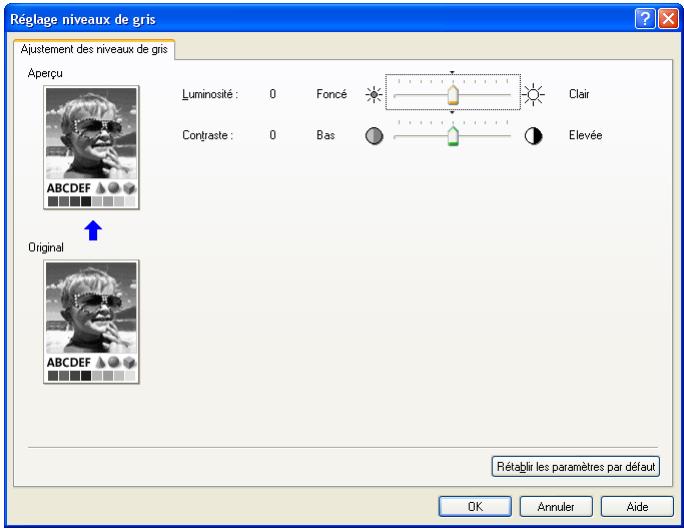Click the Contraste value 0

273,135
